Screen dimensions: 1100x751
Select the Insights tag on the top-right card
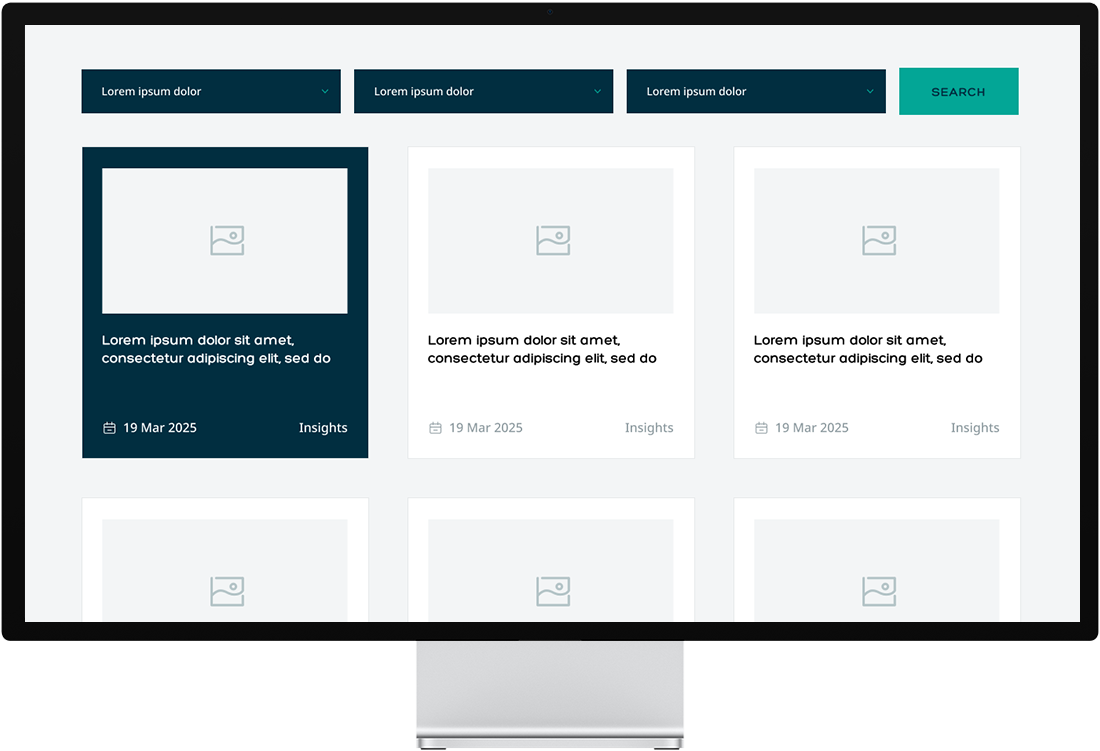tap(975, 428)
